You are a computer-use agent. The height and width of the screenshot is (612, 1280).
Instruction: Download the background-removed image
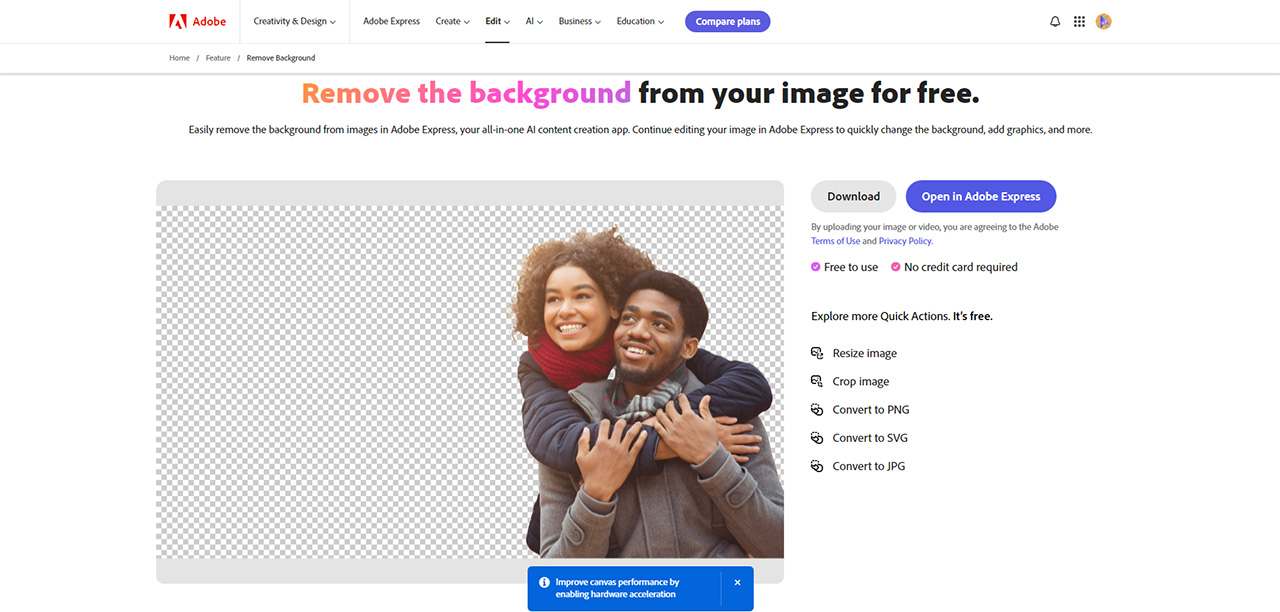pyautogui.click(x=854, y=196)
